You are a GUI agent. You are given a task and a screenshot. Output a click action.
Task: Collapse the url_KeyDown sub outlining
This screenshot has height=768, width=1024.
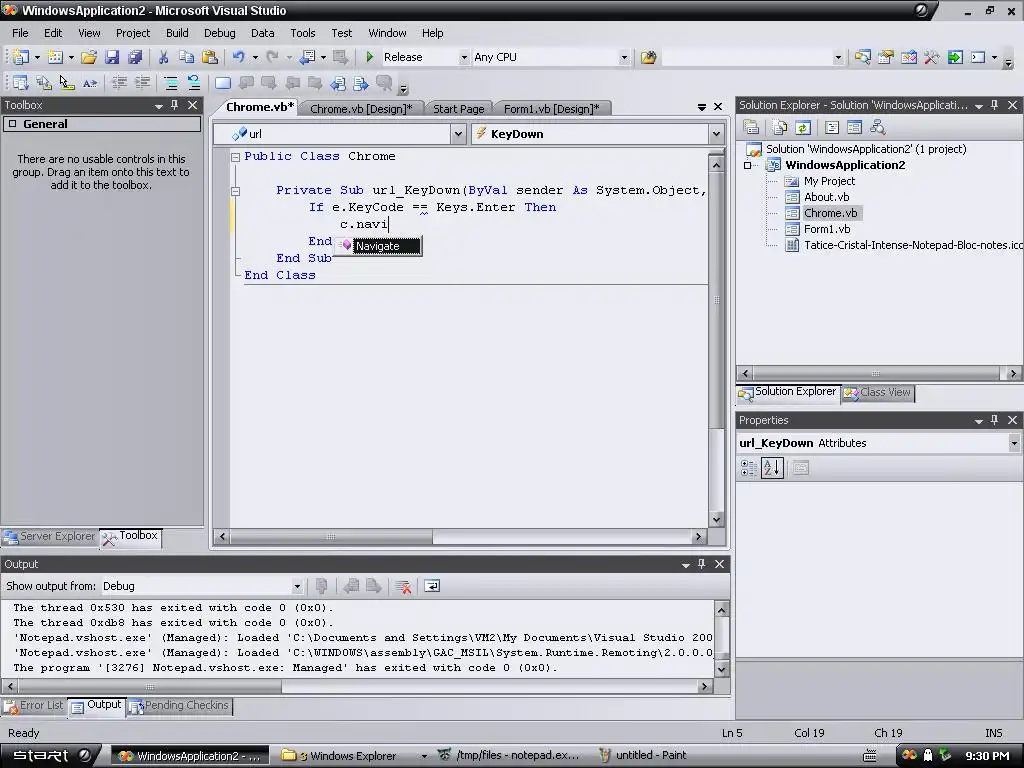coord(235,191)
